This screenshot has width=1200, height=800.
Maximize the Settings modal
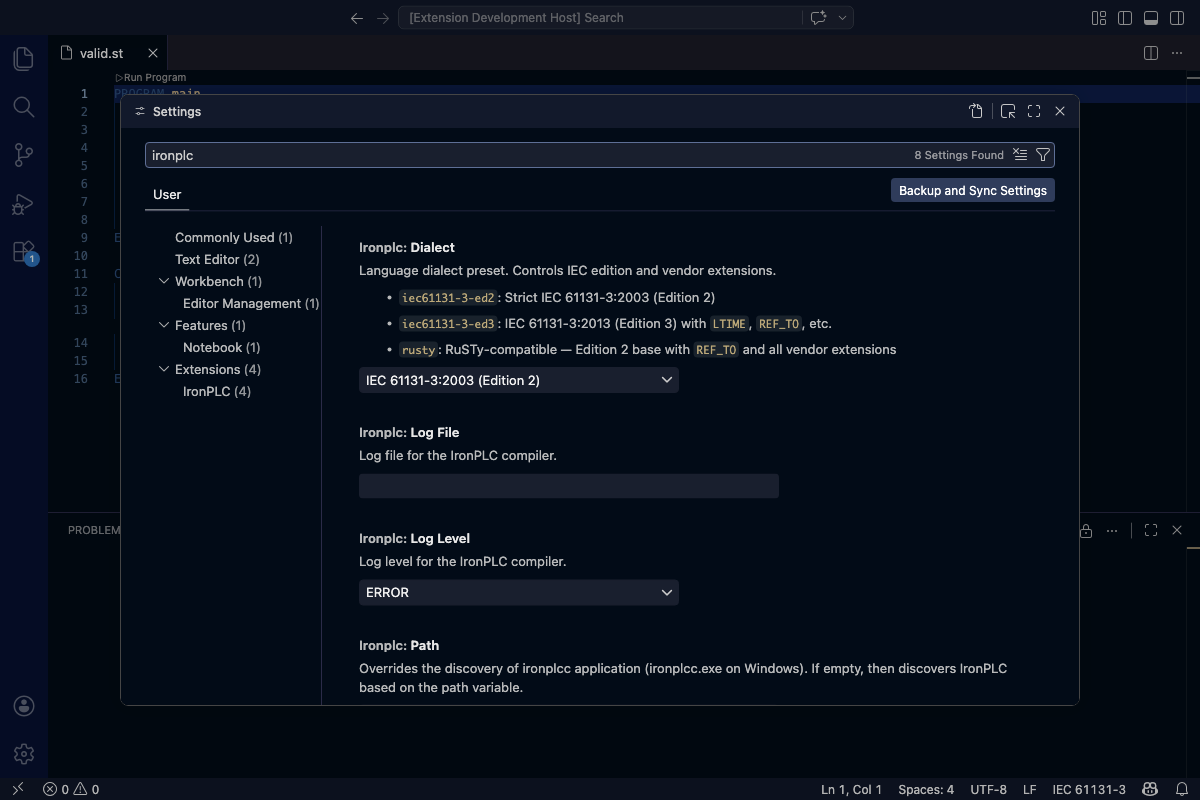click(x=1034, y=111)
